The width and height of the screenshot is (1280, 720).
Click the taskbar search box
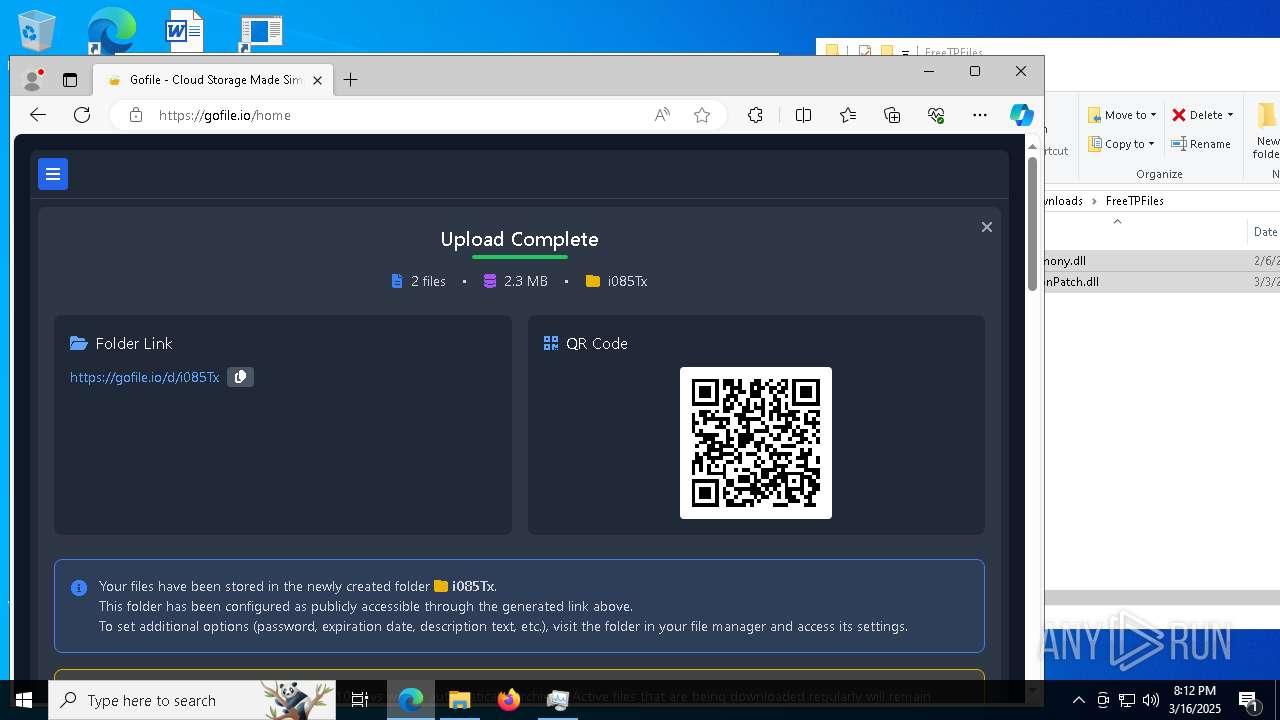click(193, 700)
